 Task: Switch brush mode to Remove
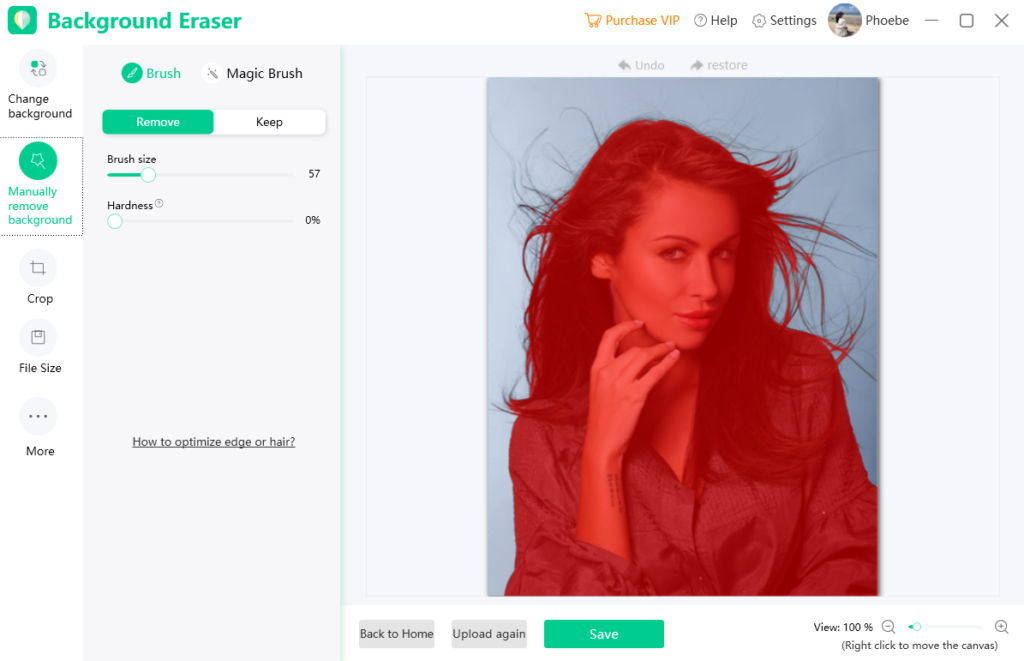pos(158,122)
